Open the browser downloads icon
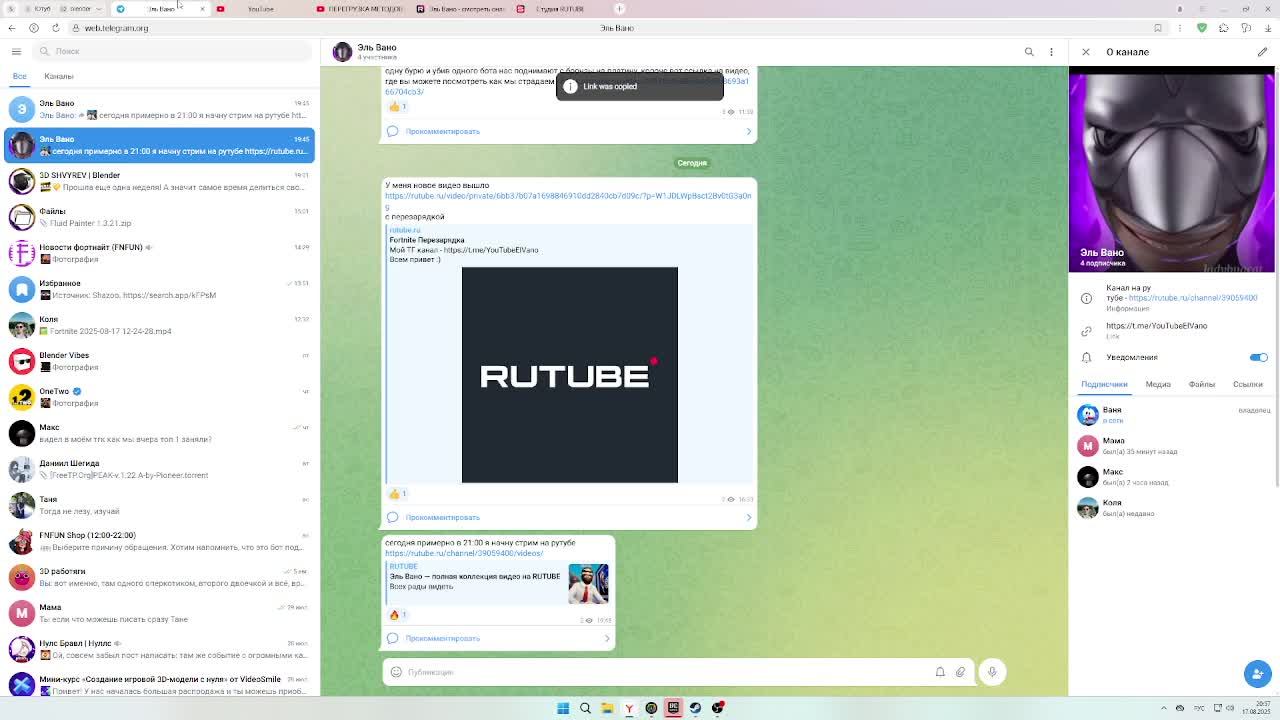 [x=1266, y=28]
